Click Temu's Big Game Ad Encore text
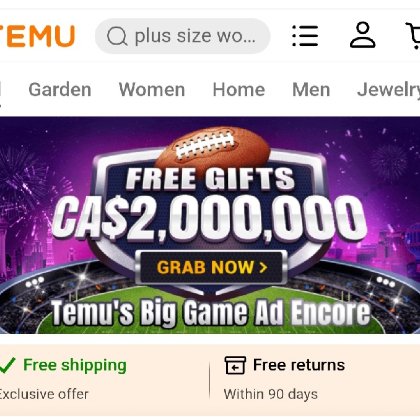The image size is (420, 420). click(x=211, y=313)
